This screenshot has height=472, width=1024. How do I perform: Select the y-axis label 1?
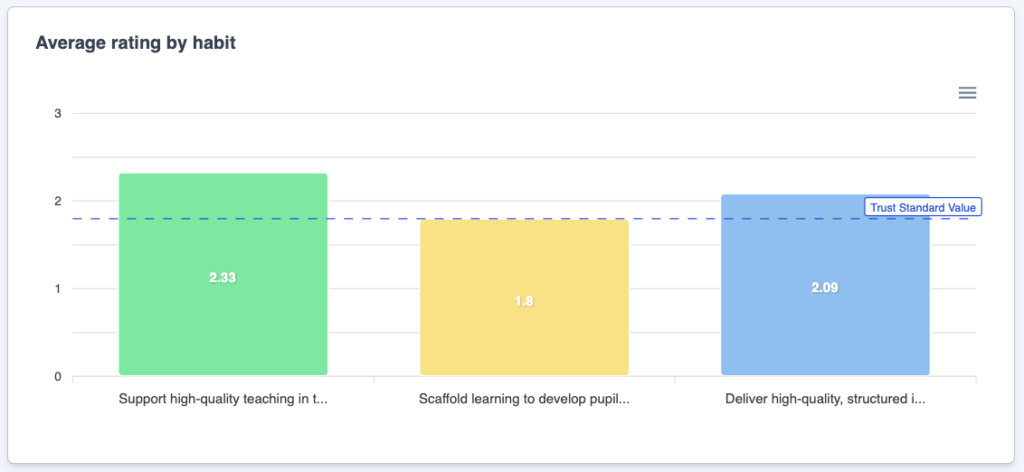(58, 289)
